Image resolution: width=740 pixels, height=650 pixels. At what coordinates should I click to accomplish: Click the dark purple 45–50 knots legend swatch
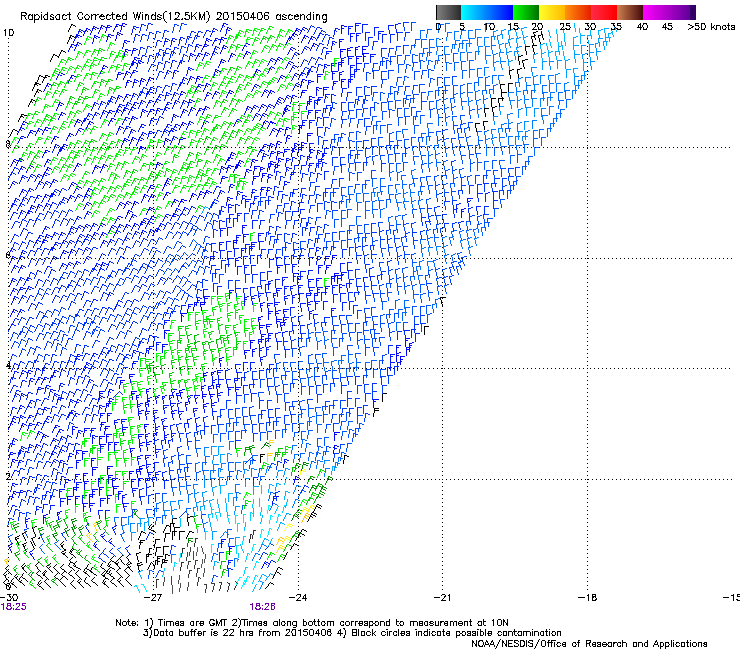click(682, 12)
